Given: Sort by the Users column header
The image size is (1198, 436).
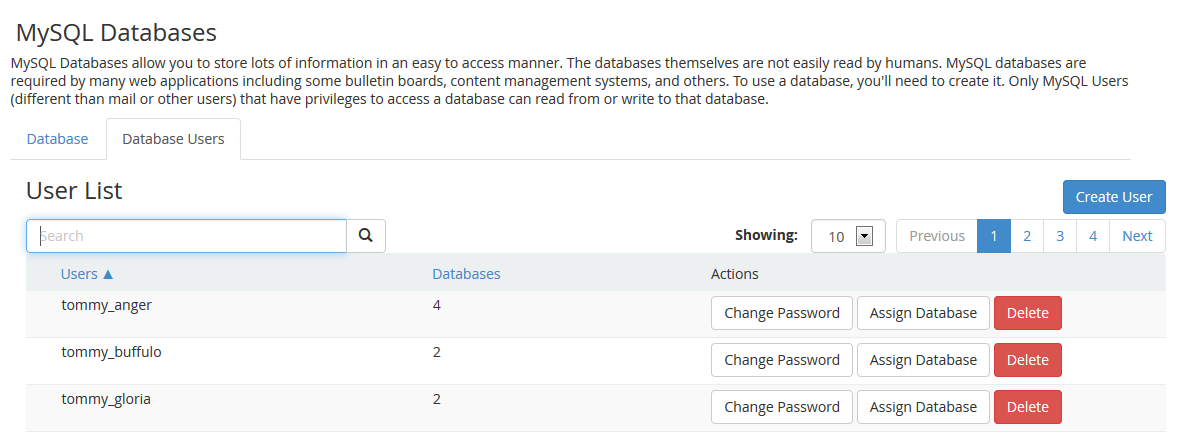Looking at the screenshot, I should (87, 274).
